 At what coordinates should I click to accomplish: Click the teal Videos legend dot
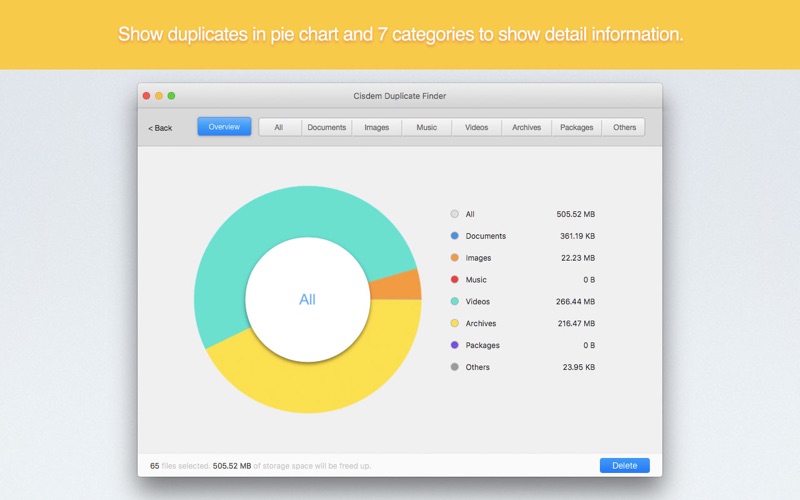click(x=455, y=301)
